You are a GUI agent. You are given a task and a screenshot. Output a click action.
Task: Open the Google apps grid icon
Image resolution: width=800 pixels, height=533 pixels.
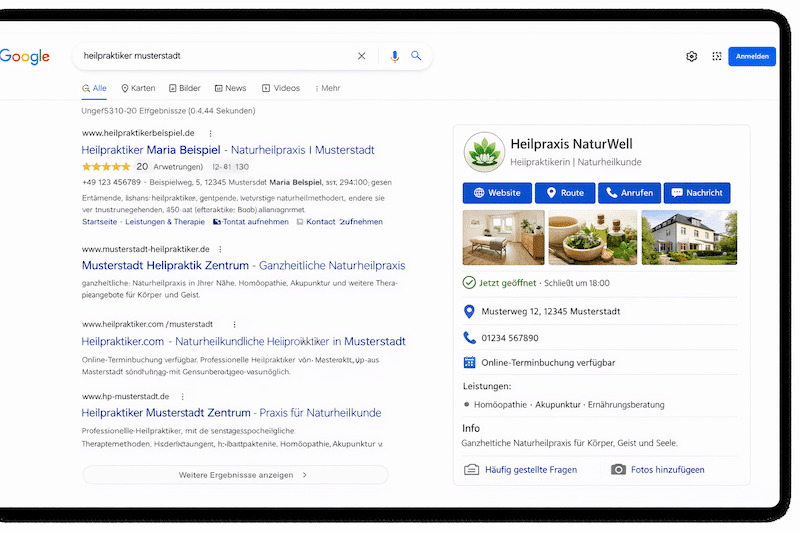[717, 57]
